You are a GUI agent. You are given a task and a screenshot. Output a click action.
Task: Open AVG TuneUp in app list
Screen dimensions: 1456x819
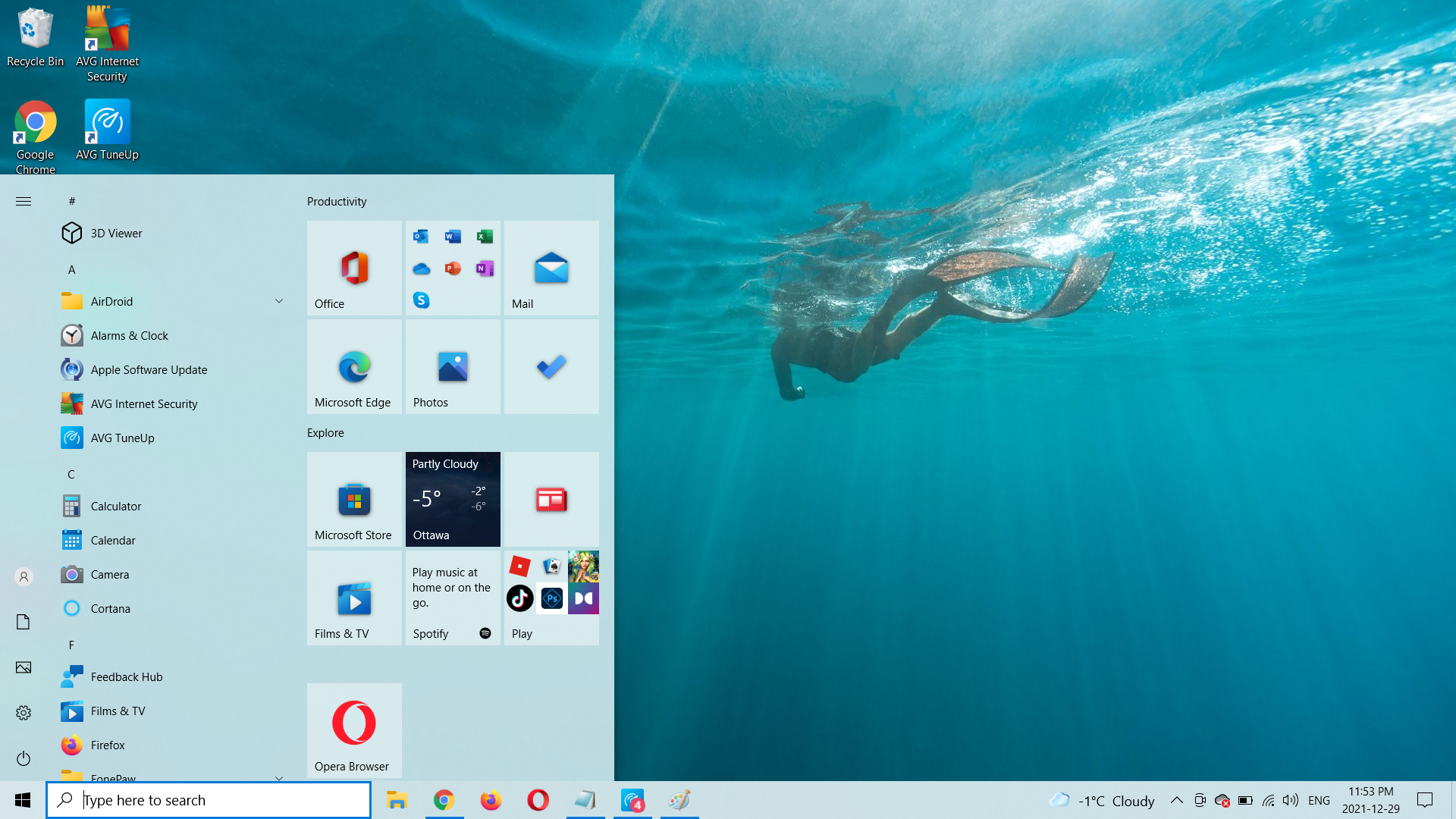174,438
